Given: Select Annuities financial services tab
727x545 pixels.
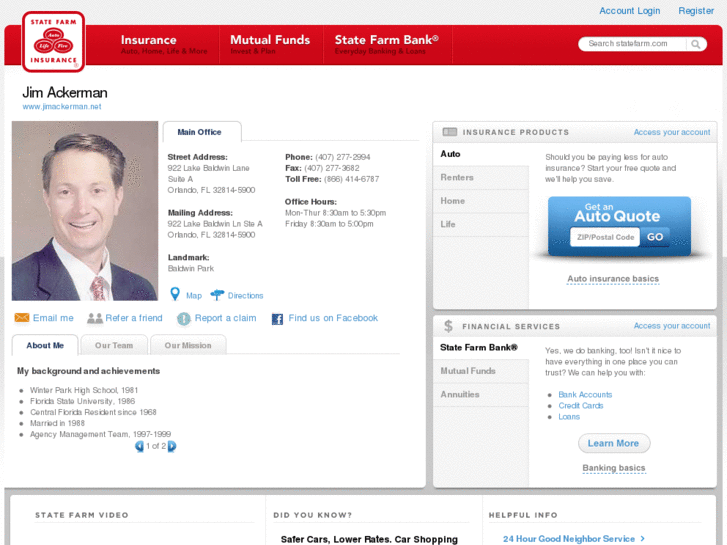Looking at the screenshot, I should click(480, 395).
